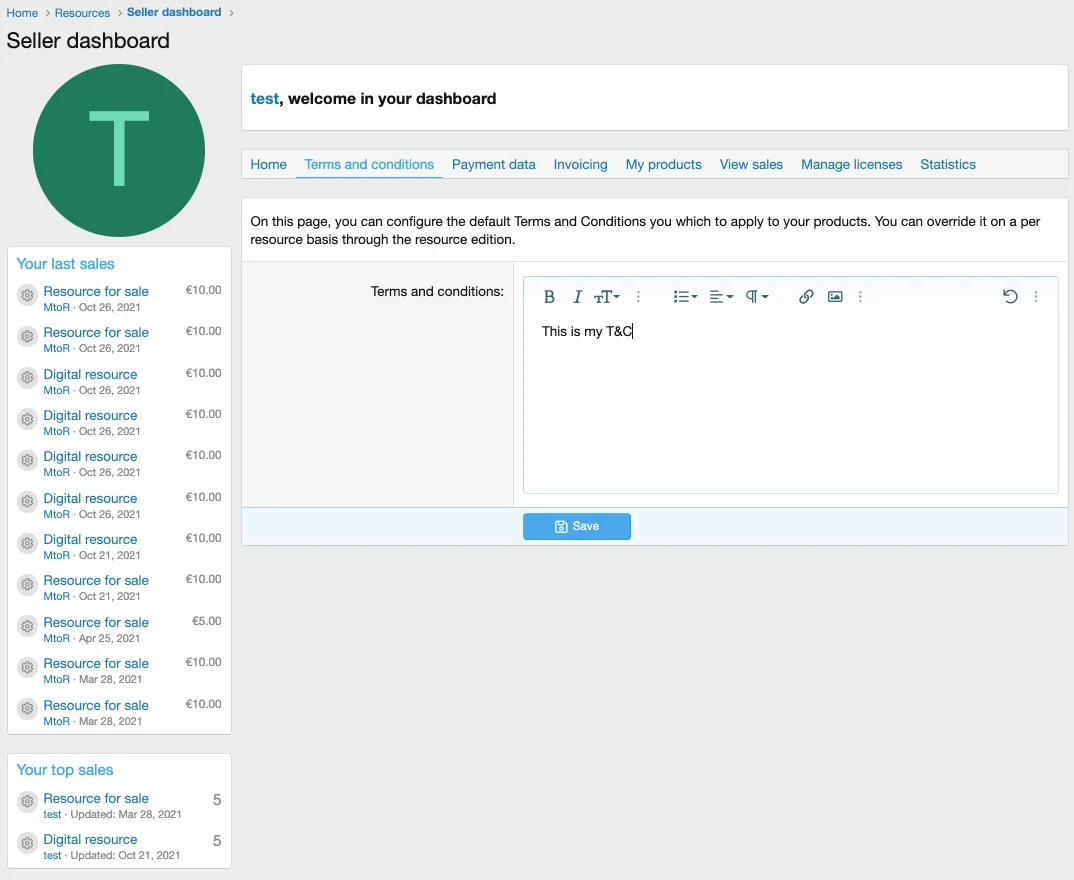Image resolution: width=1074 pixels, height=880 pixels.
Task: Click gear icon beside top sales Resource for sale
Action: pos(27,801)
